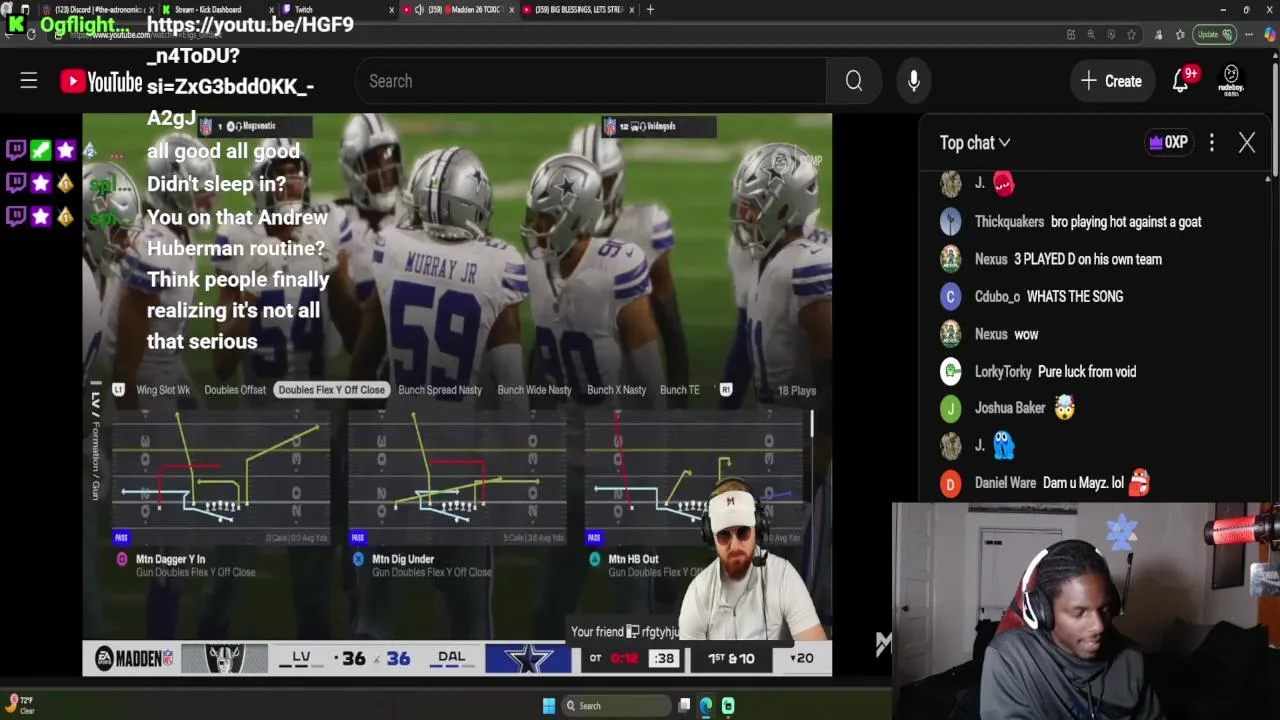Open Microsoft Edge from the taskbar
Screen dimensions: 1280x720
[706, 706]
